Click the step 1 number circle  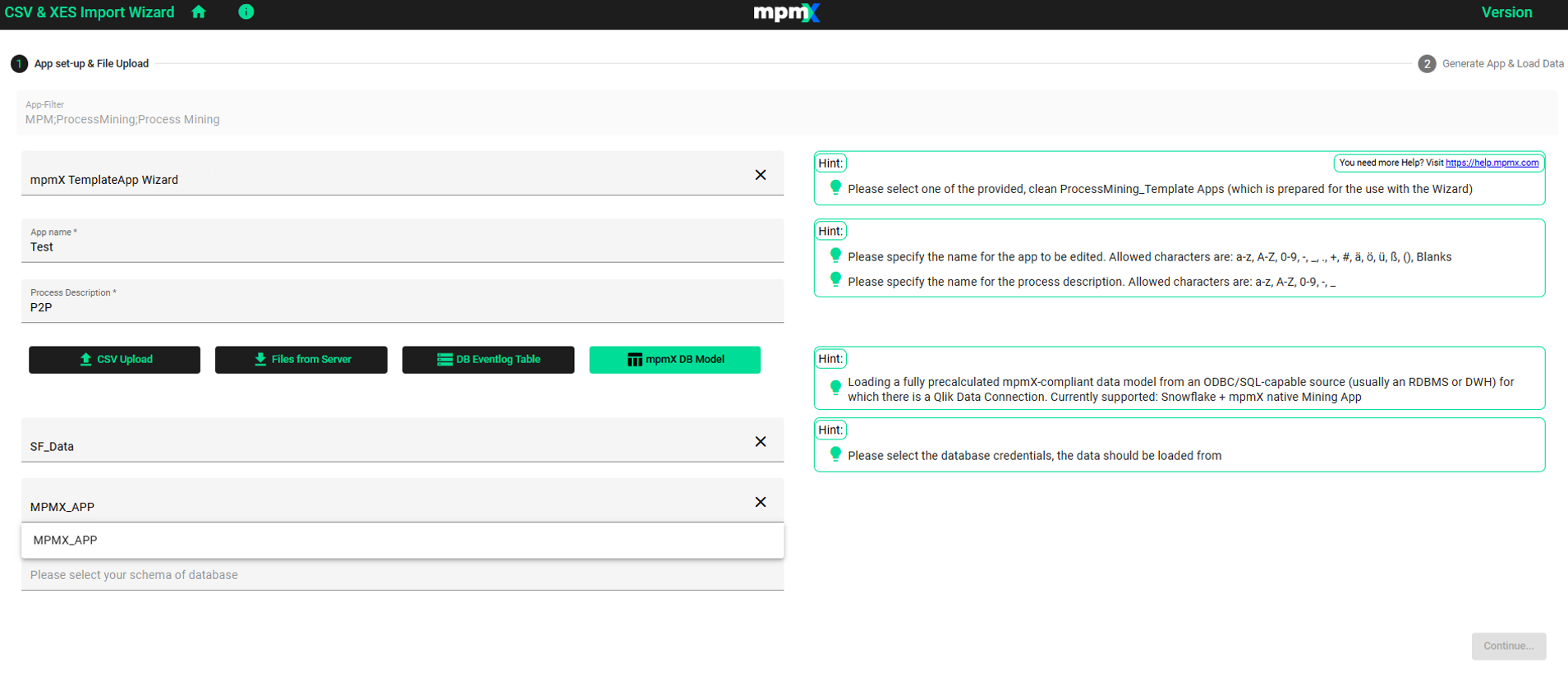[x=19, y=63]
